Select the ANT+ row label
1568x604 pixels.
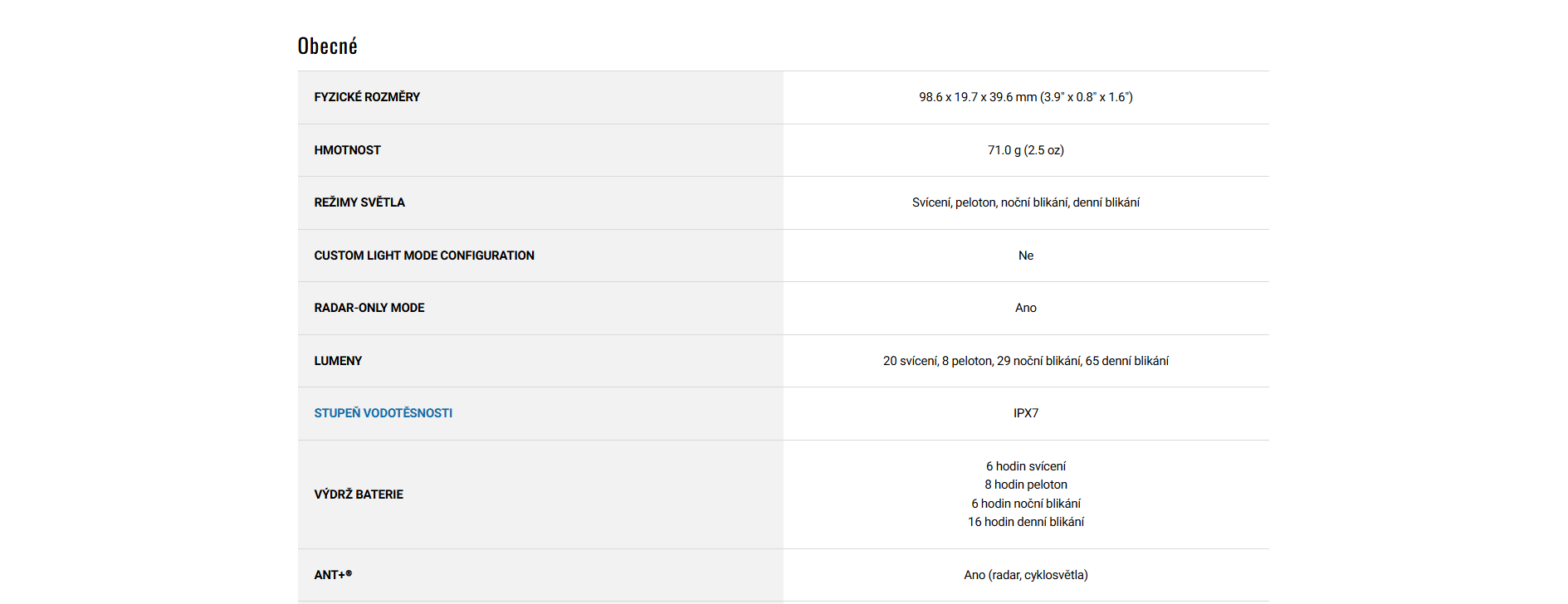(x=333, y=575)
